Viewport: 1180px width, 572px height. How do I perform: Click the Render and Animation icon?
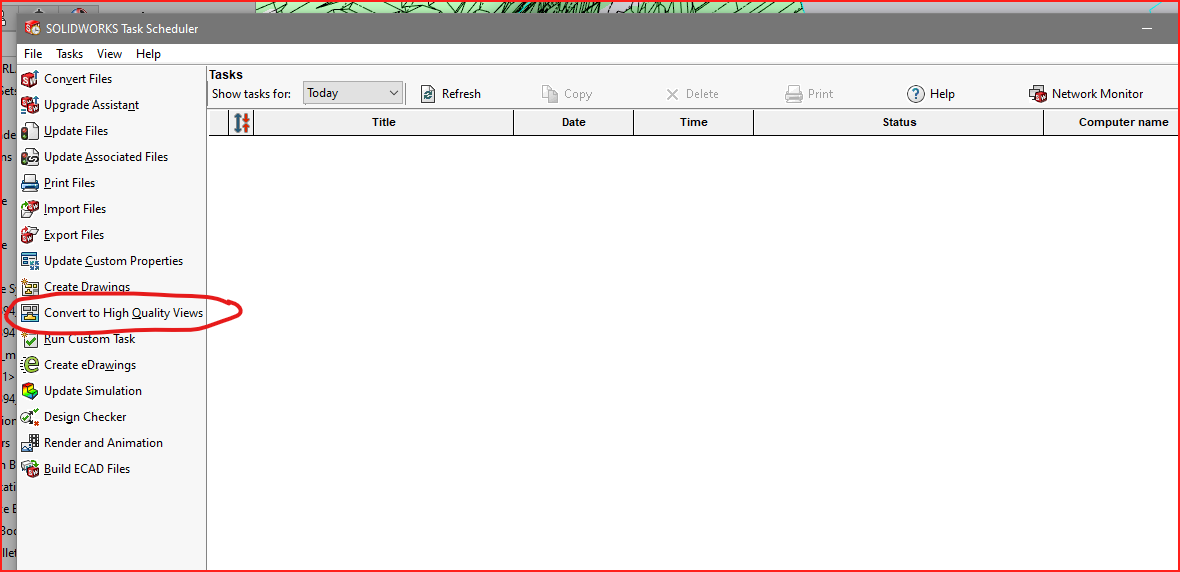[x=29, y=443]
